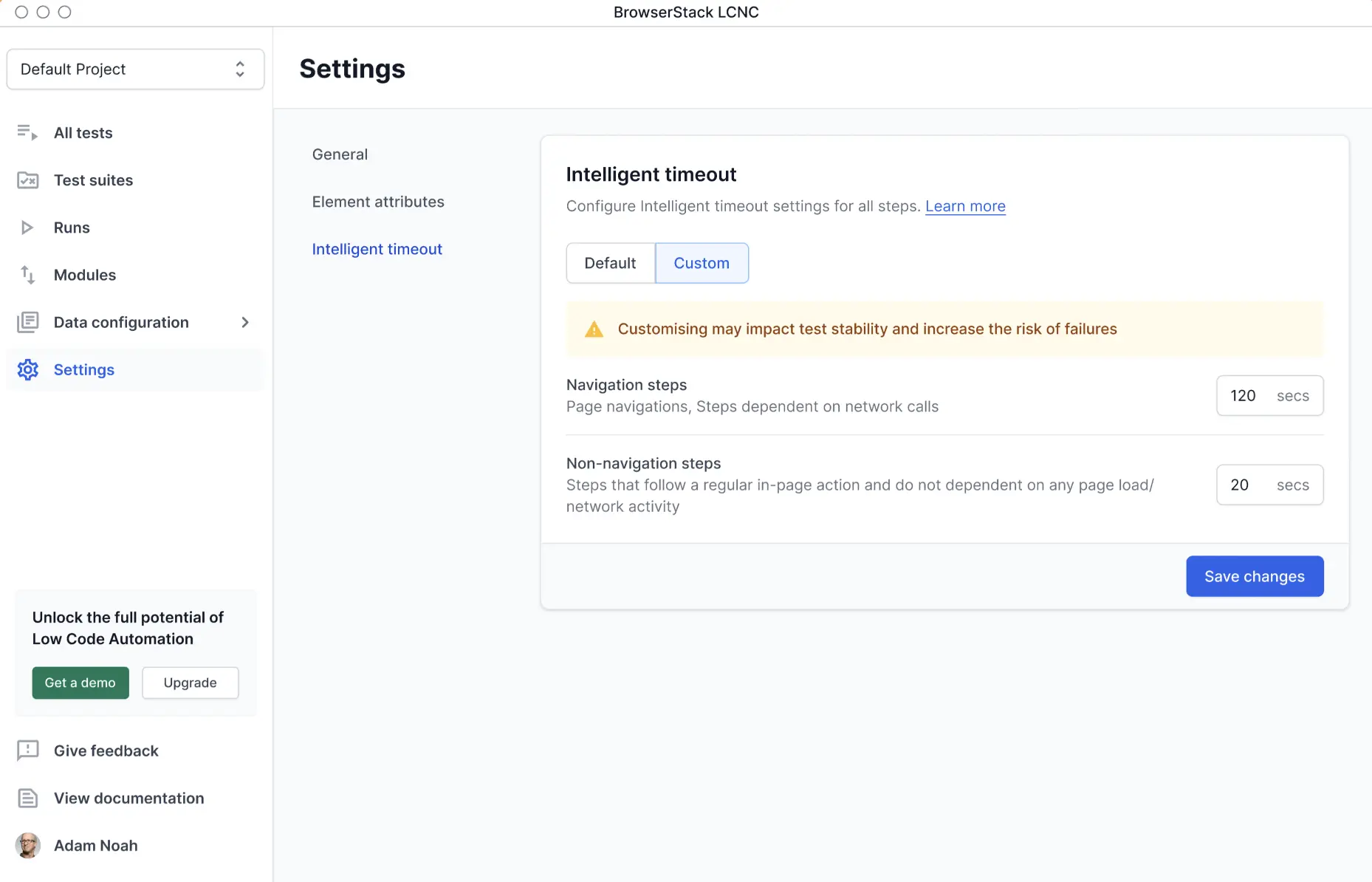1372x882 pixels.
Task: Click the Intelligent timeout heading
Action: [x=651, y=174]
